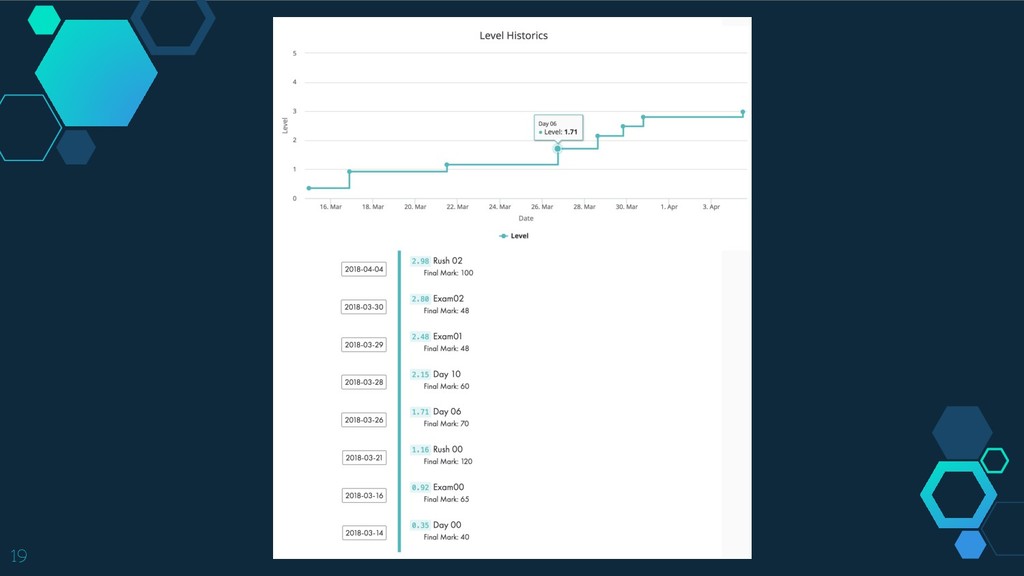Select the 2018-03-30 date box
Screen dimensions: 1024x576
pos(364,307)
